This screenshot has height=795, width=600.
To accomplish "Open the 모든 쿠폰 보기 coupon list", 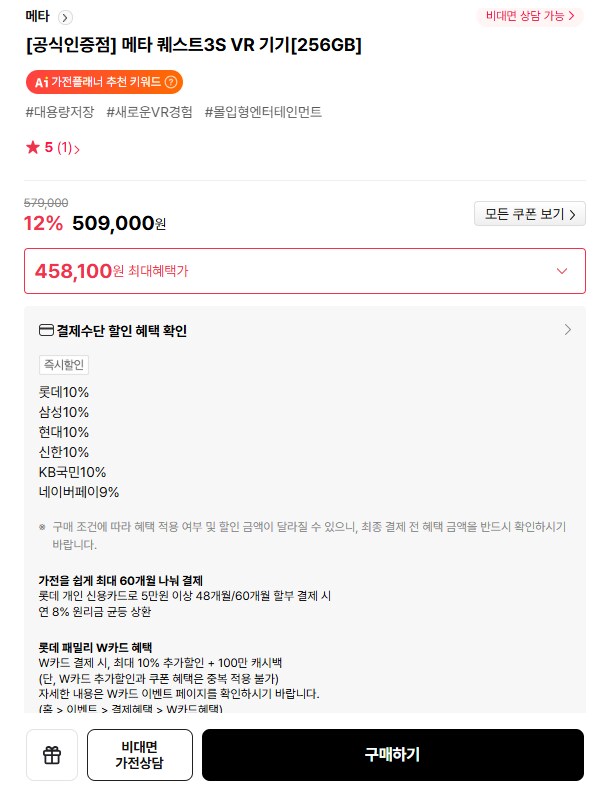I will [x=529, y=214].
